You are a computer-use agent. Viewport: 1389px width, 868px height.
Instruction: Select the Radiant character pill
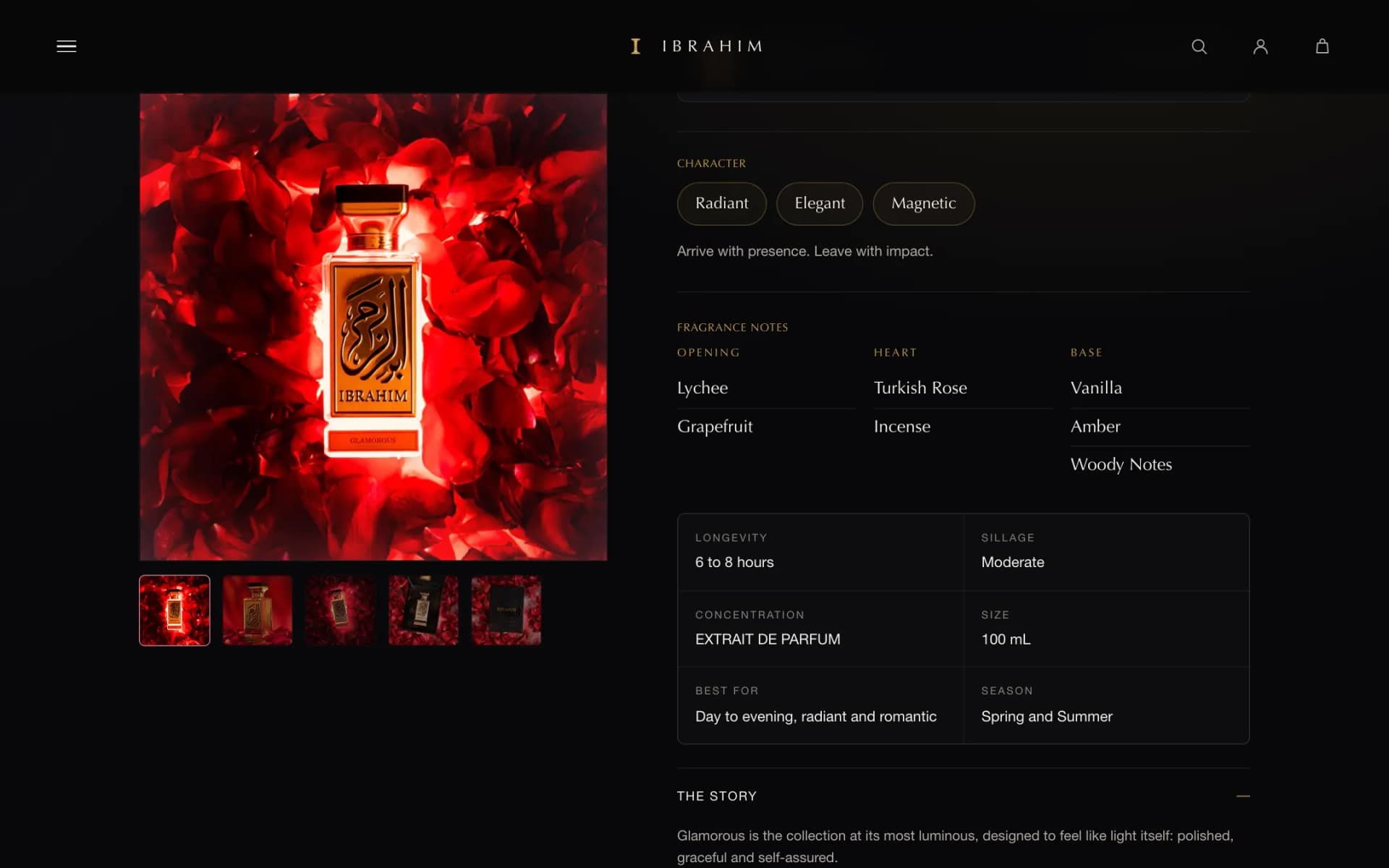coord(721,203)
